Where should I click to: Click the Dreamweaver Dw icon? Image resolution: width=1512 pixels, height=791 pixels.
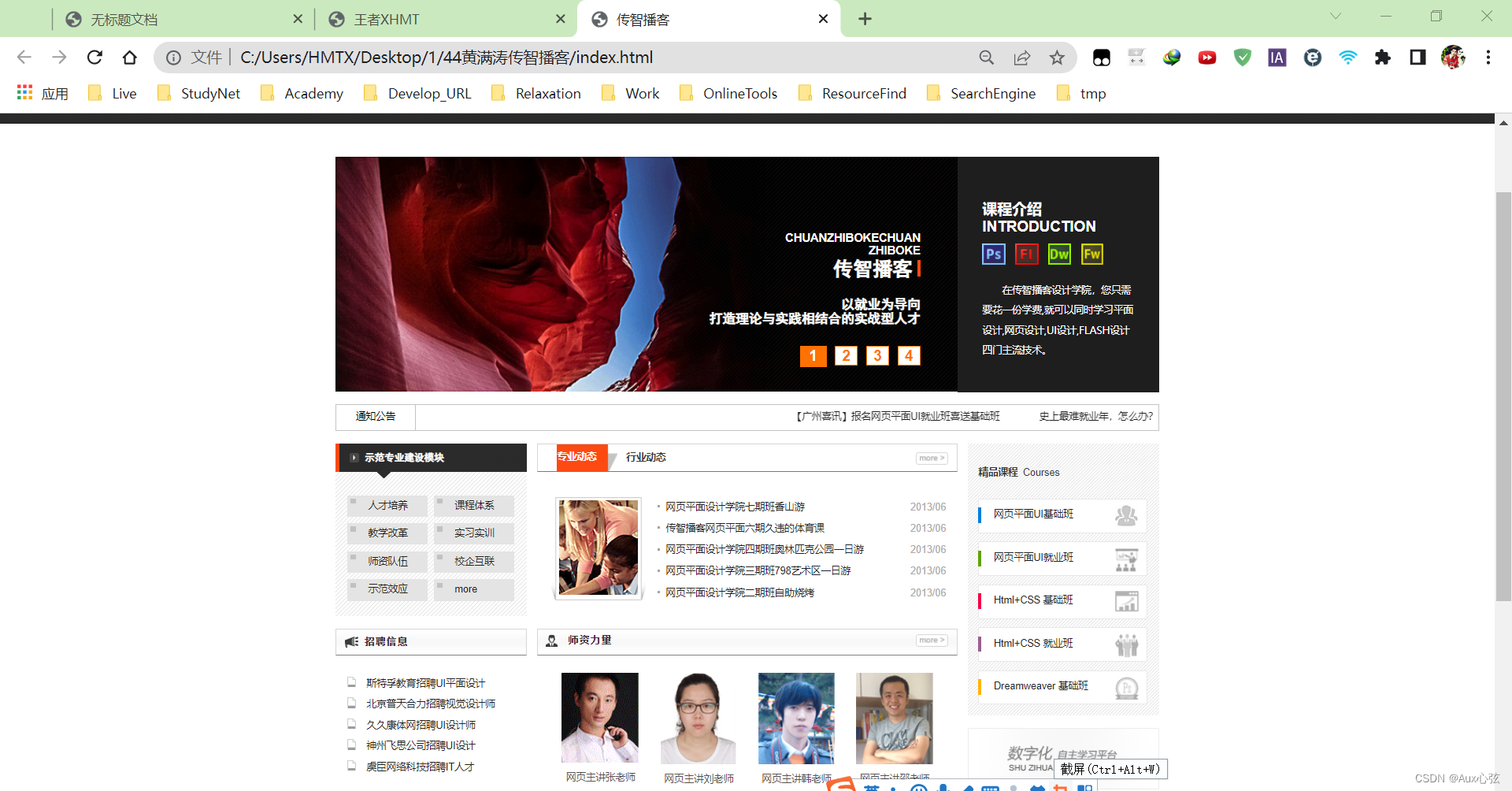coord(1059,254)
